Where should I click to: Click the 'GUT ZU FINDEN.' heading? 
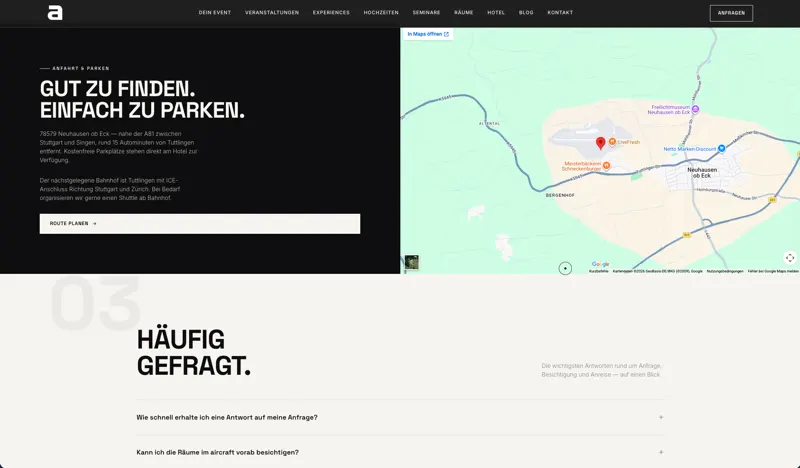click(117, 89)
